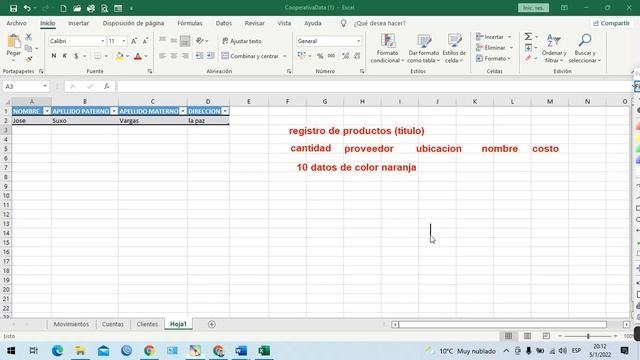Click the insert function fx icon

[107, 87]
